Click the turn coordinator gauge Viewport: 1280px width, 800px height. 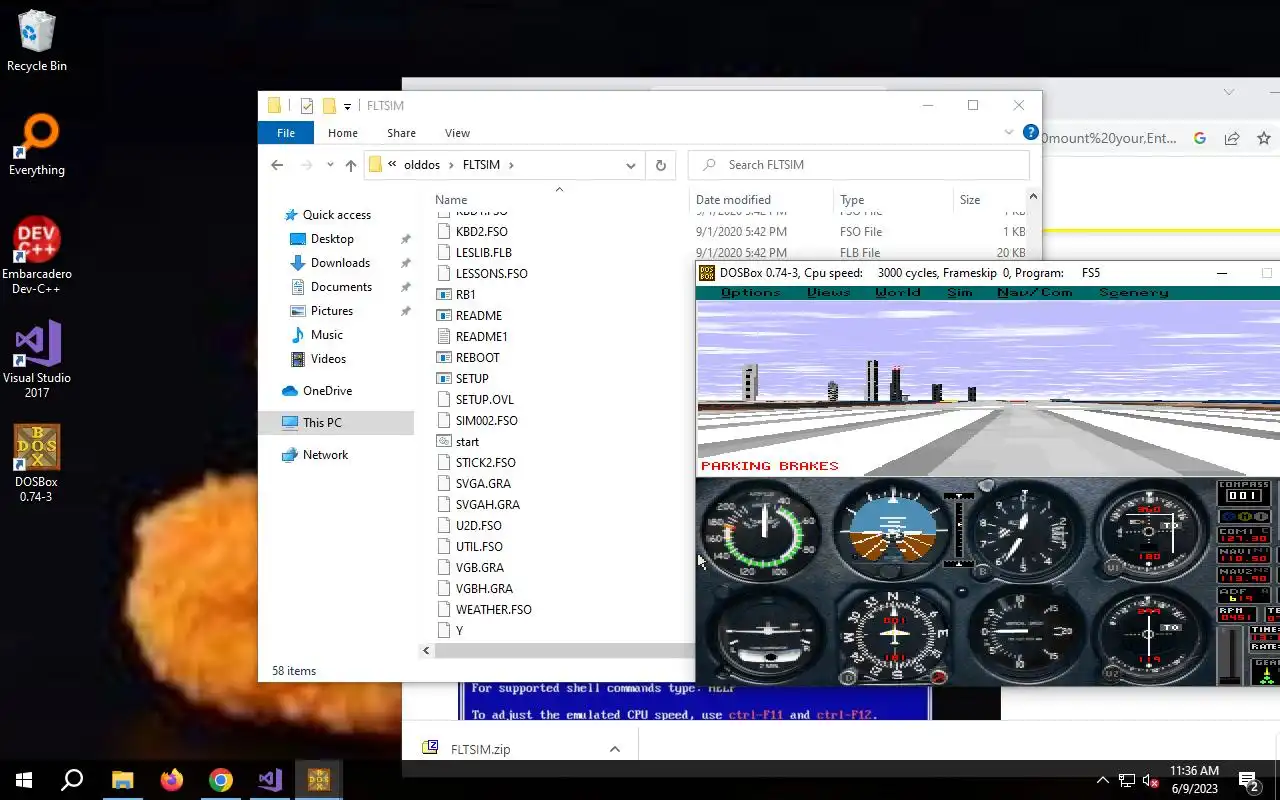(x=765, y=634)
